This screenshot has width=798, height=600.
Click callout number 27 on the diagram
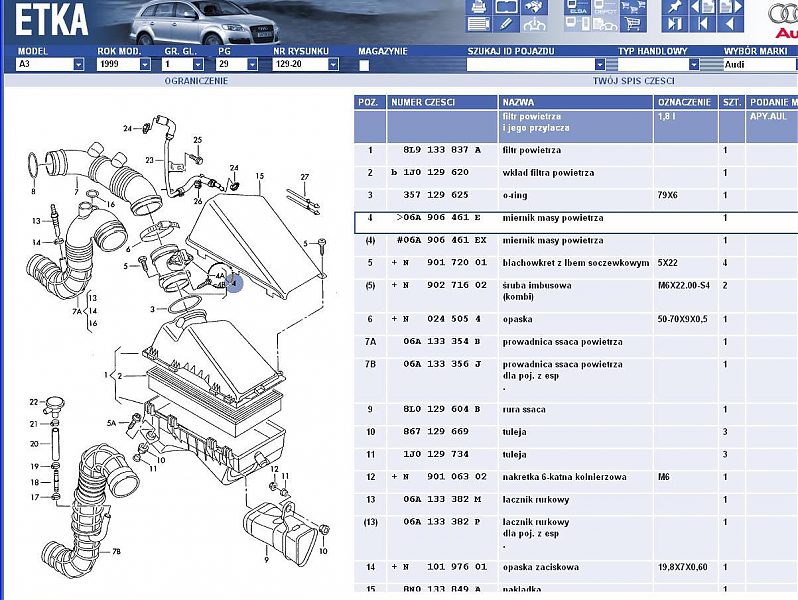coord(304,177)
